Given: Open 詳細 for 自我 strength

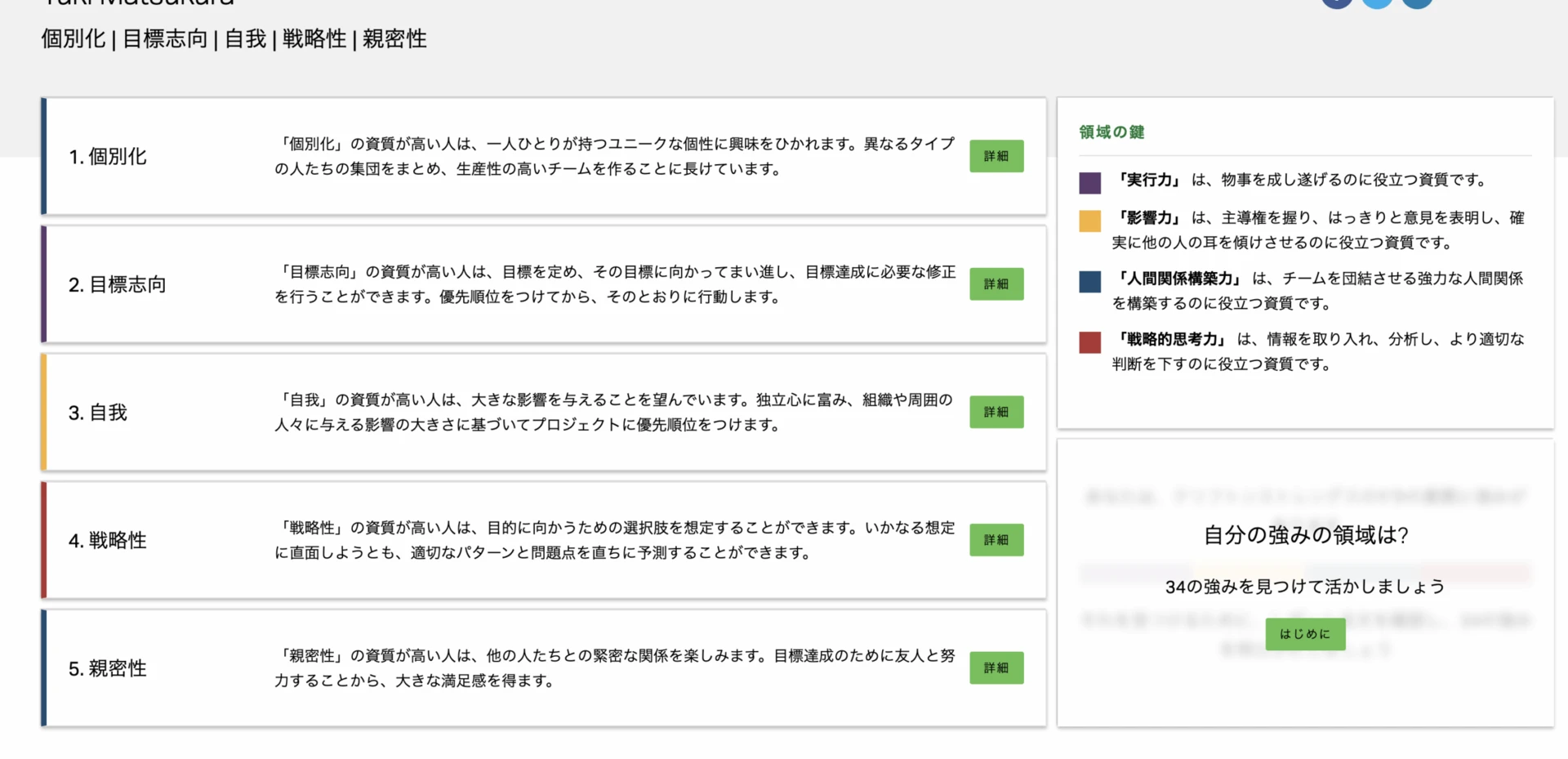Looking at the screenshot, I should pyautogui.click(x=996, y=412).
